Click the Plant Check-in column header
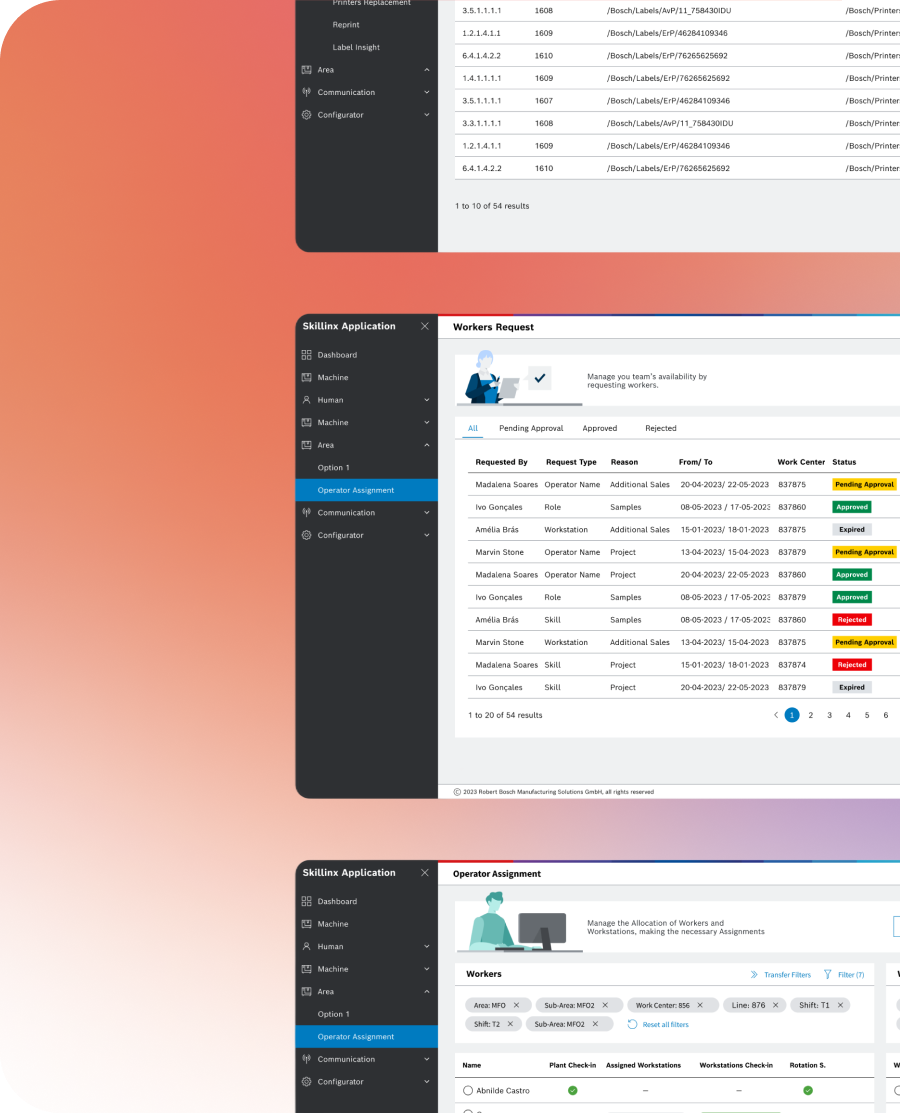 tap(572, 1065)
